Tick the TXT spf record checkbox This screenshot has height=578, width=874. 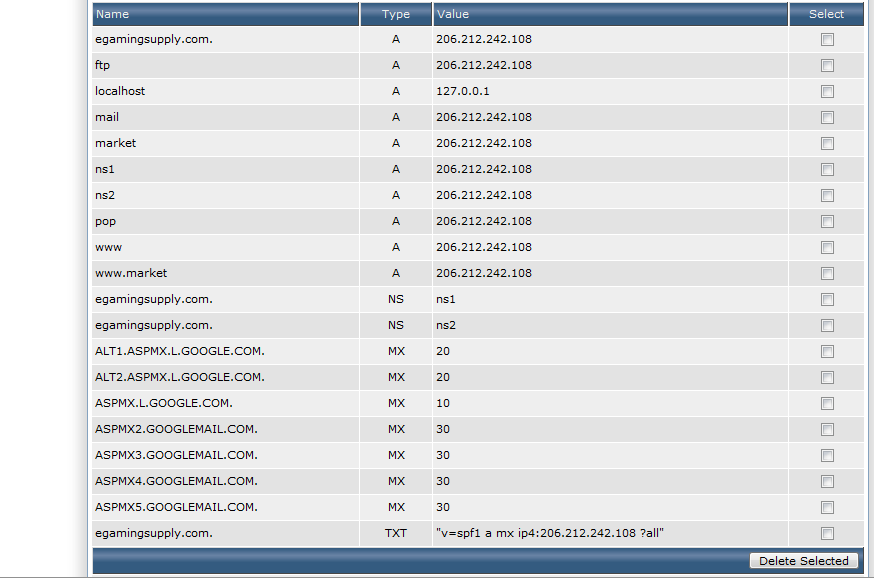[827, 534]
